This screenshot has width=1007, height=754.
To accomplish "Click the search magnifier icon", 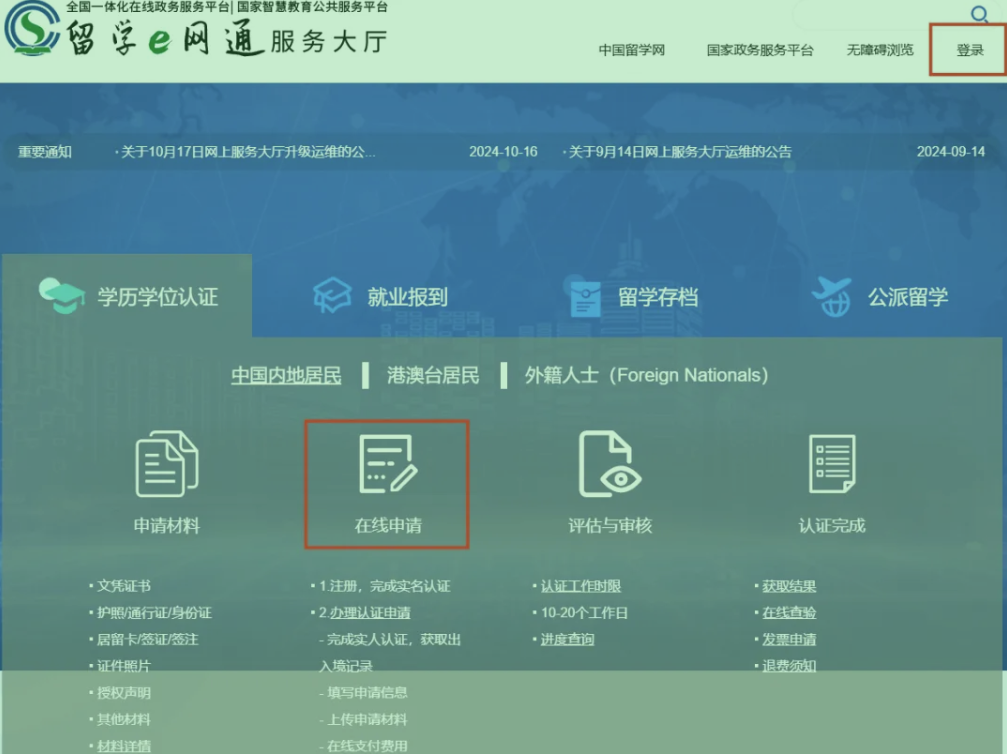I will tap(979, 14).
